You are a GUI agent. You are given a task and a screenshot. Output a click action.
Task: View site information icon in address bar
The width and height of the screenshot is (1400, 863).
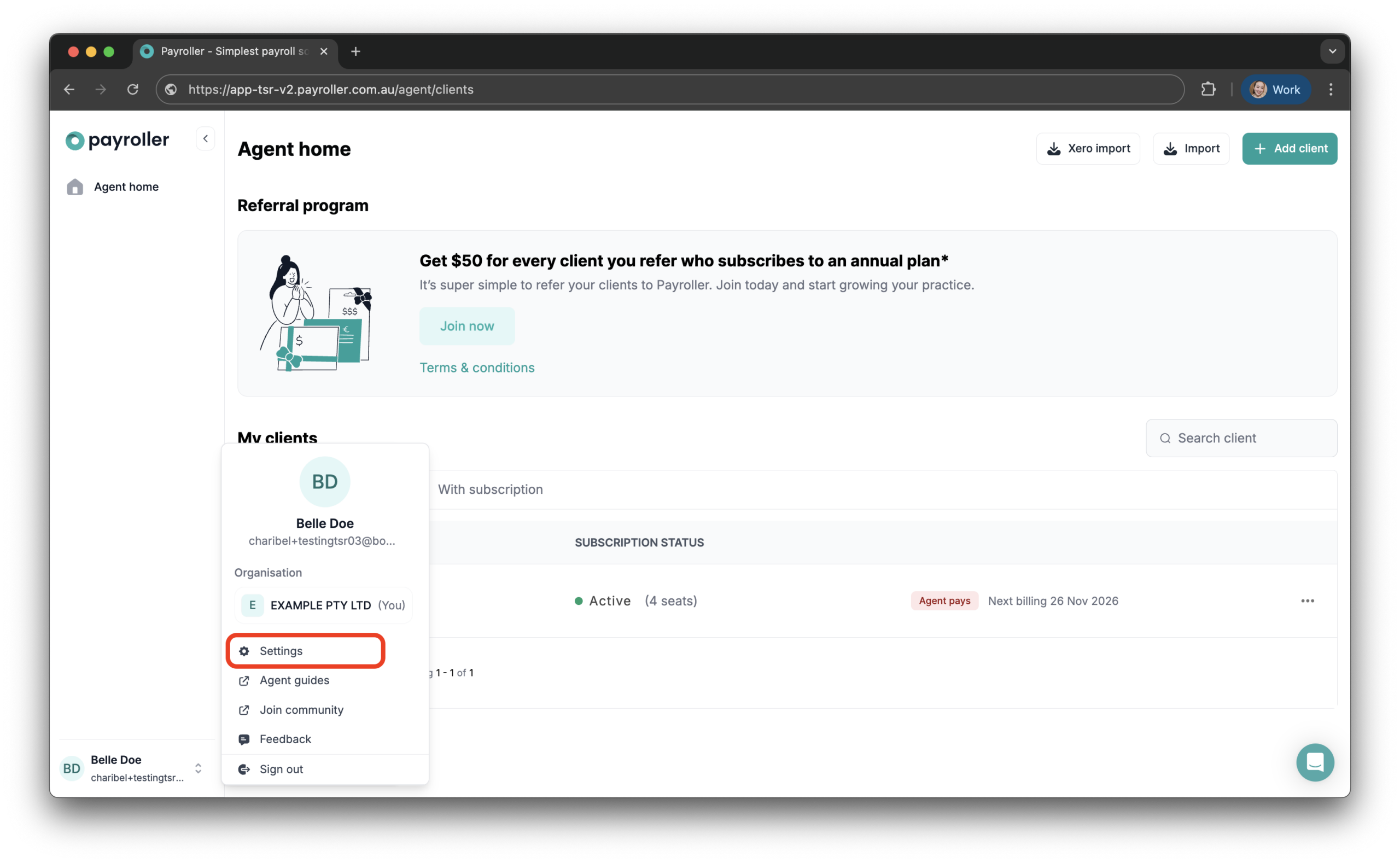click(171, 90)
